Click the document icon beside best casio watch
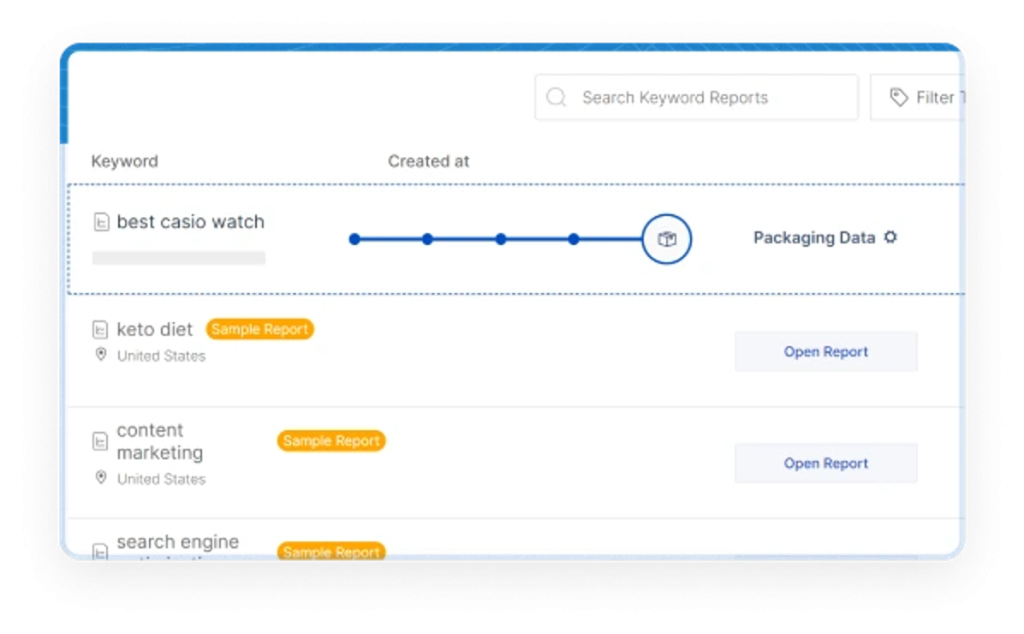This screenshot has width=1024, height=634. coord(100,222)
